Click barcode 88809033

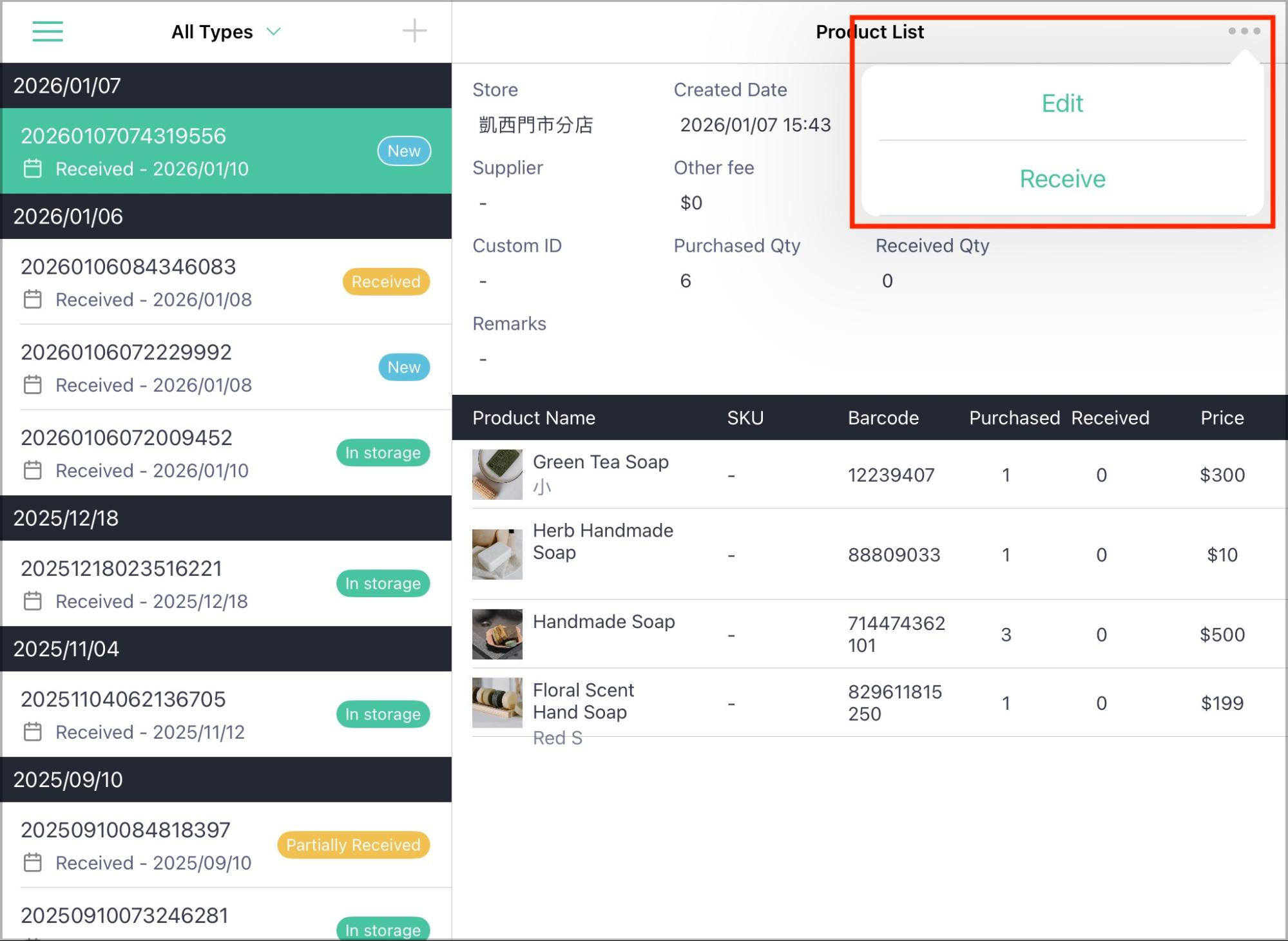tap(894, 555)
